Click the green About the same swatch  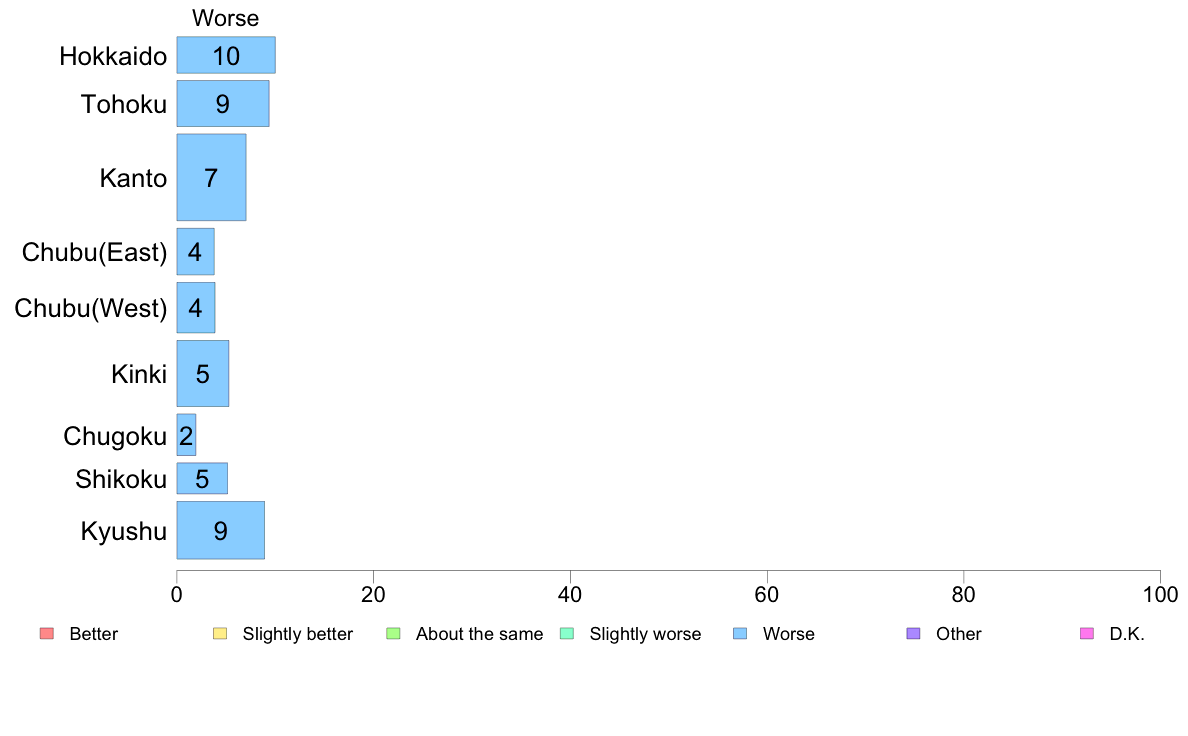coord(393,633)
